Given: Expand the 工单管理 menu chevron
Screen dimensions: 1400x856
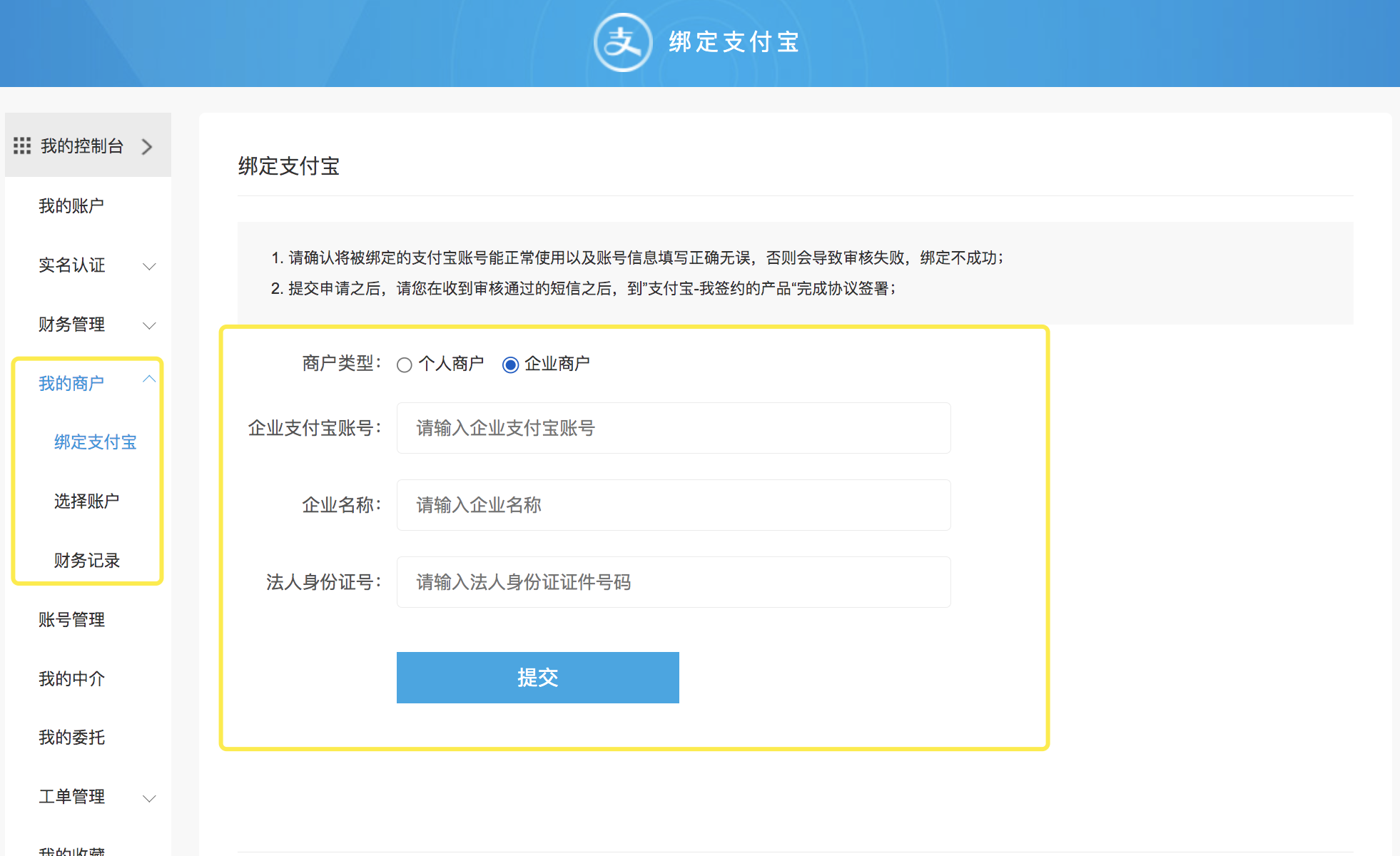Looking at the screenshot, I should point(149,798).
